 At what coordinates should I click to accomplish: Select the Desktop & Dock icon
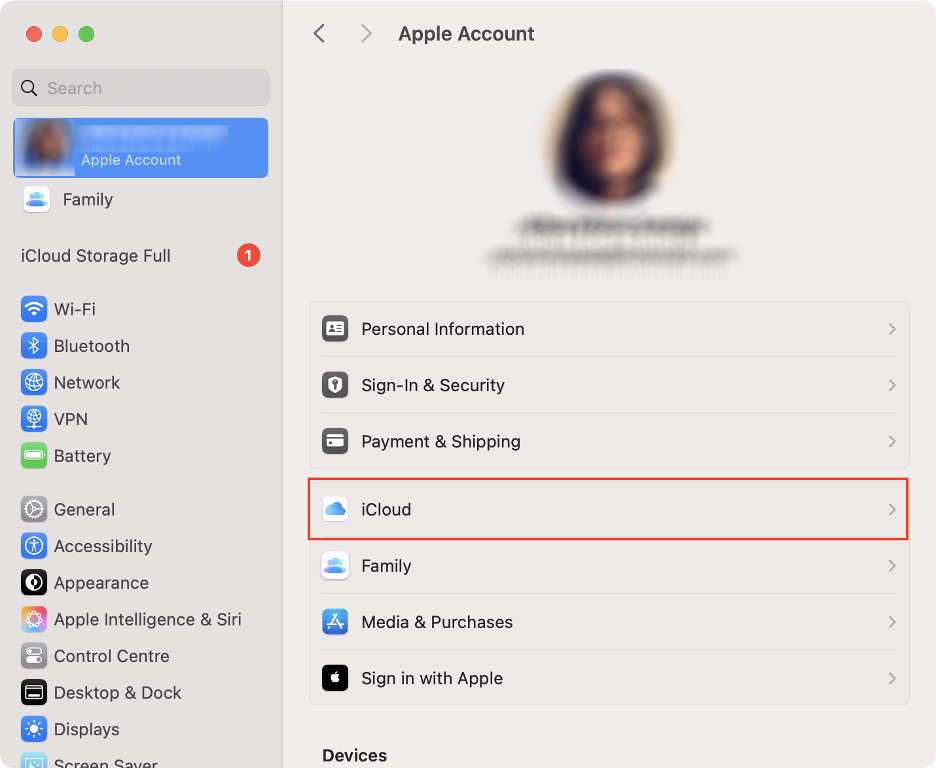point(33,692)
